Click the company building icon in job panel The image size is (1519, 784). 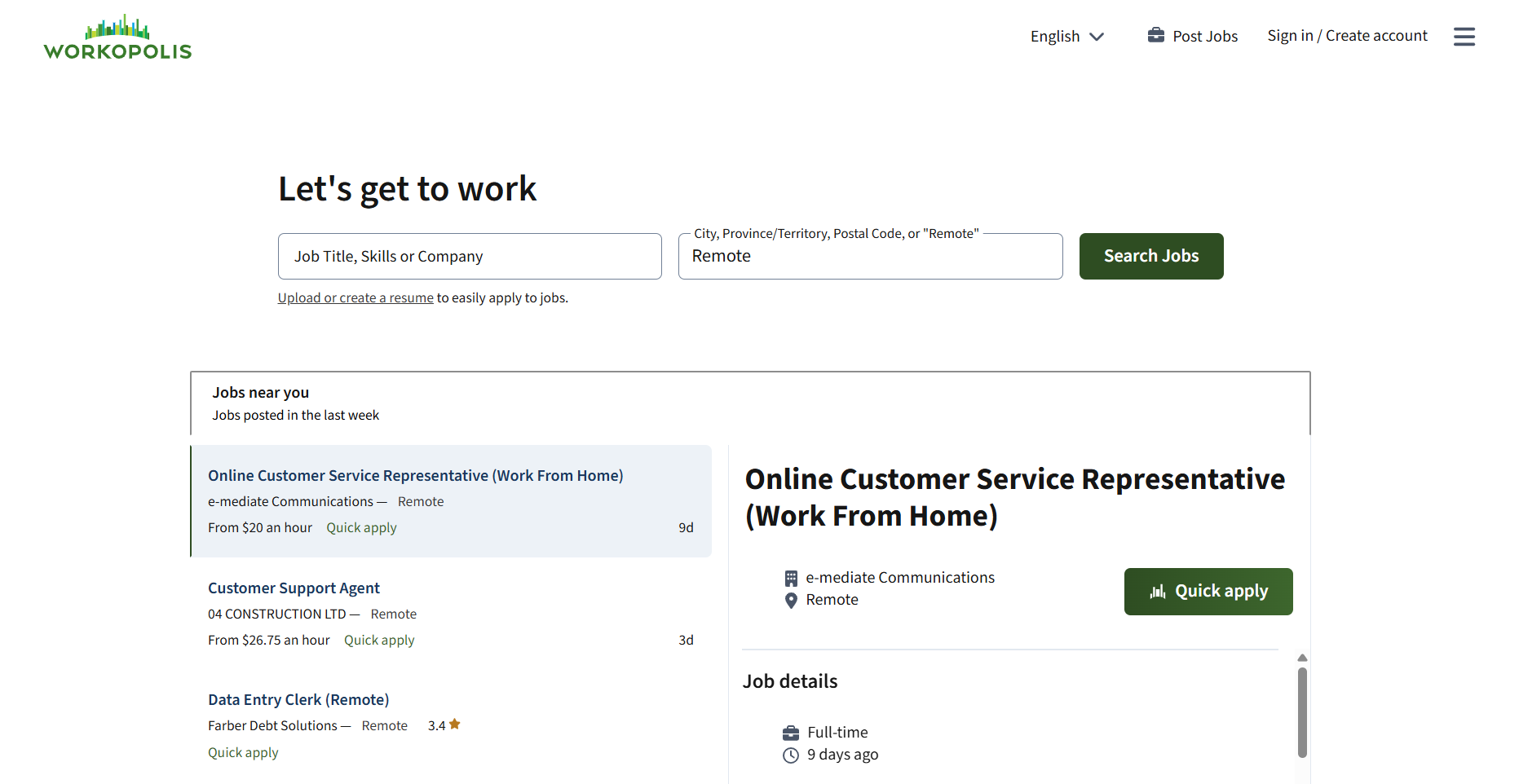coord(790,579)
